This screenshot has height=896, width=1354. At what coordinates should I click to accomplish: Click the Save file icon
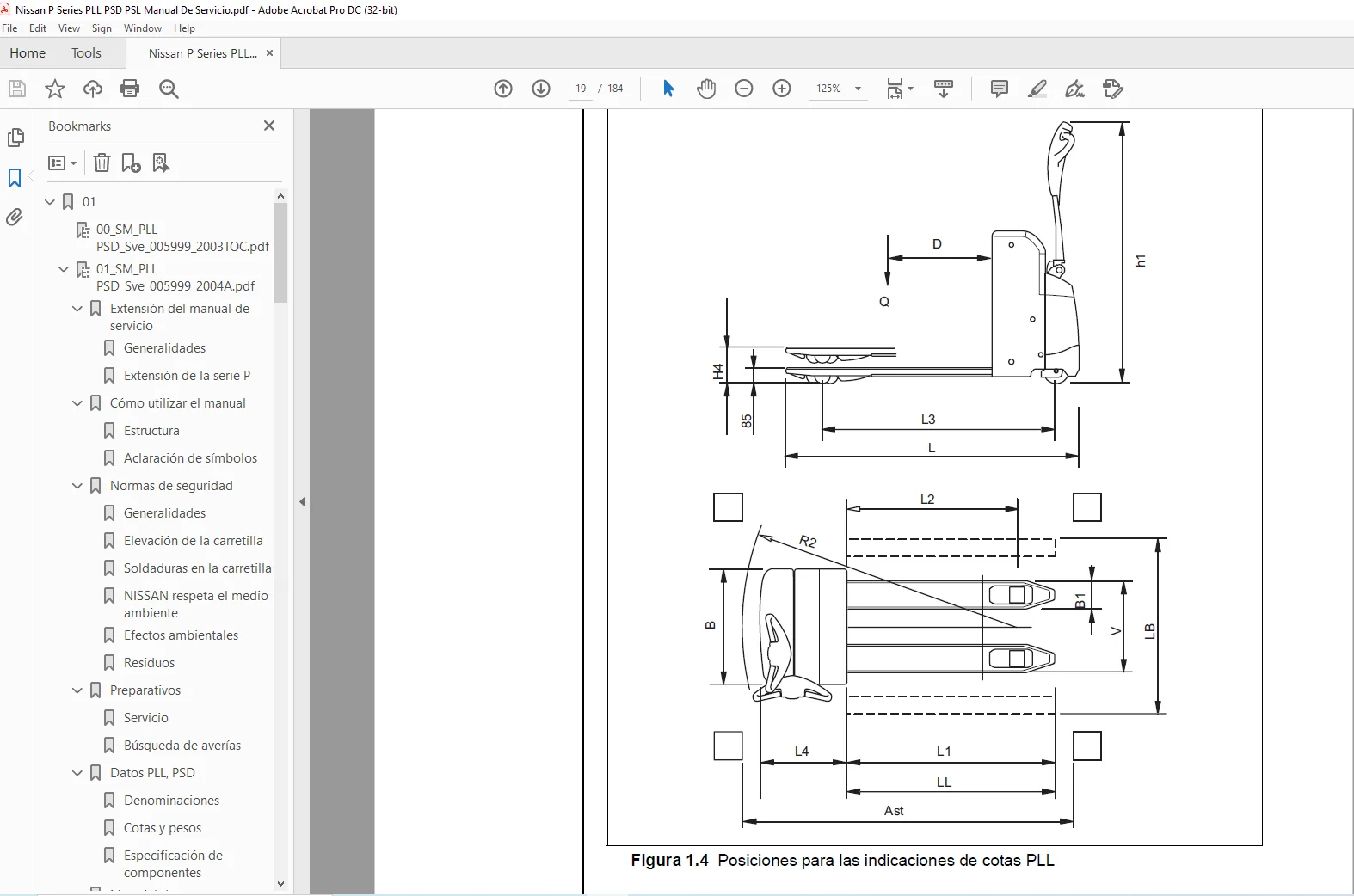(17, 89)
